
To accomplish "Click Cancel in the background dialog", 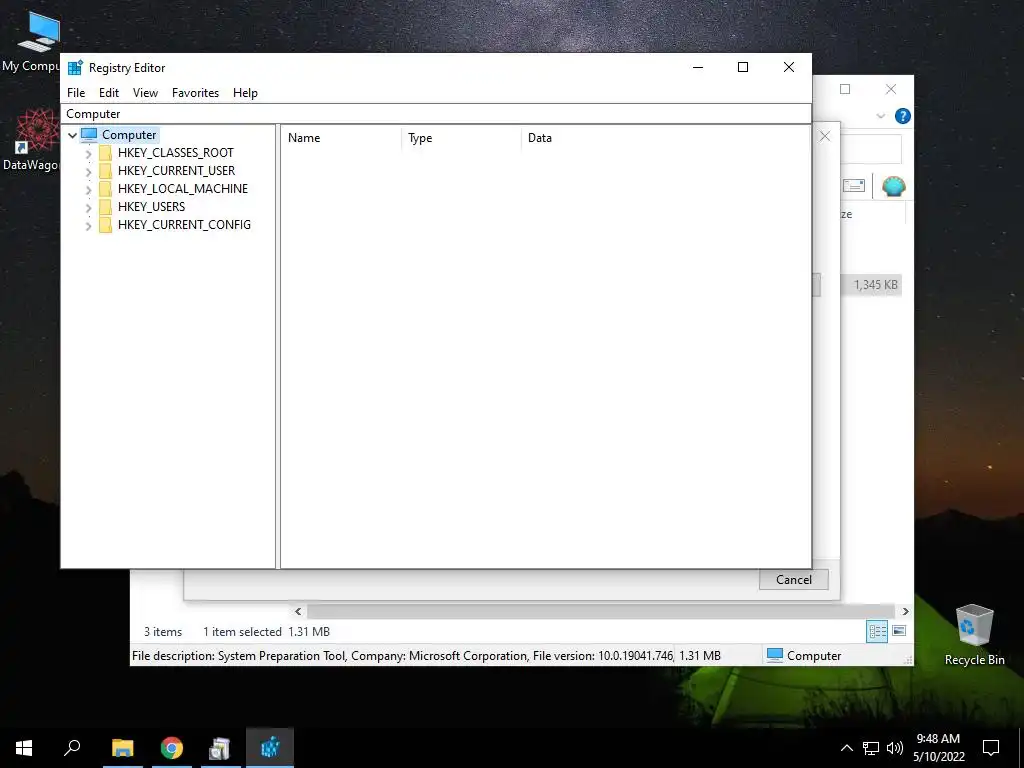I will click(x=793, y=579).
